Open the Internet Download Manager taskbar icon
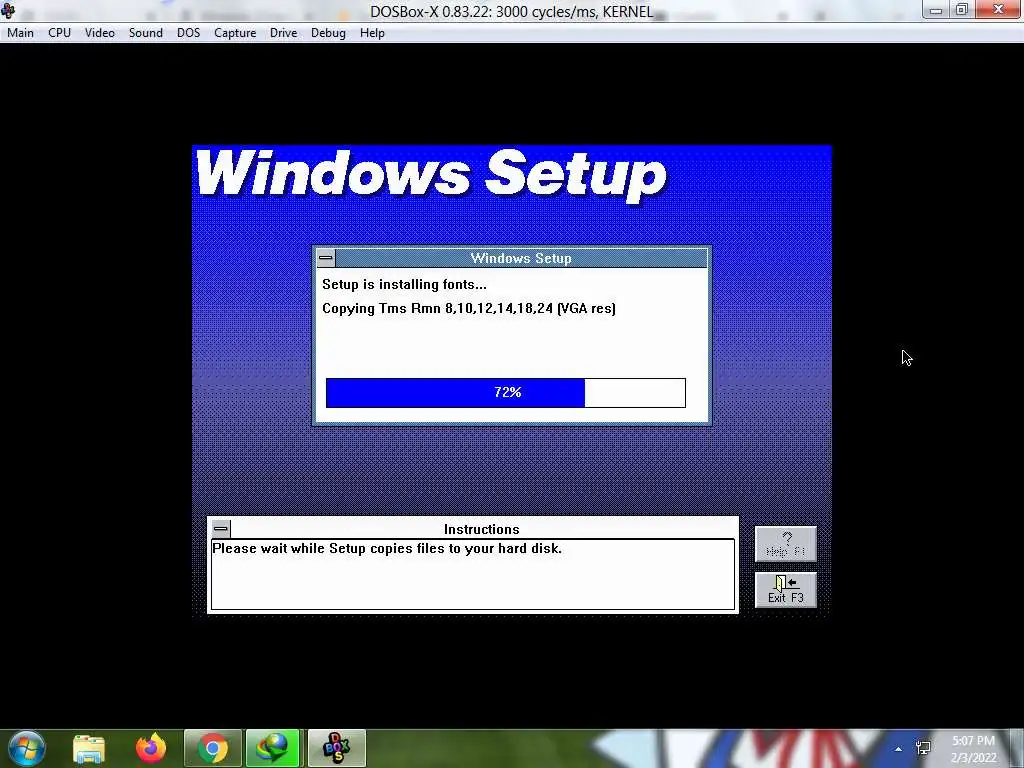This screenshot has height=768, width=1024. click(x=273, y=748)
